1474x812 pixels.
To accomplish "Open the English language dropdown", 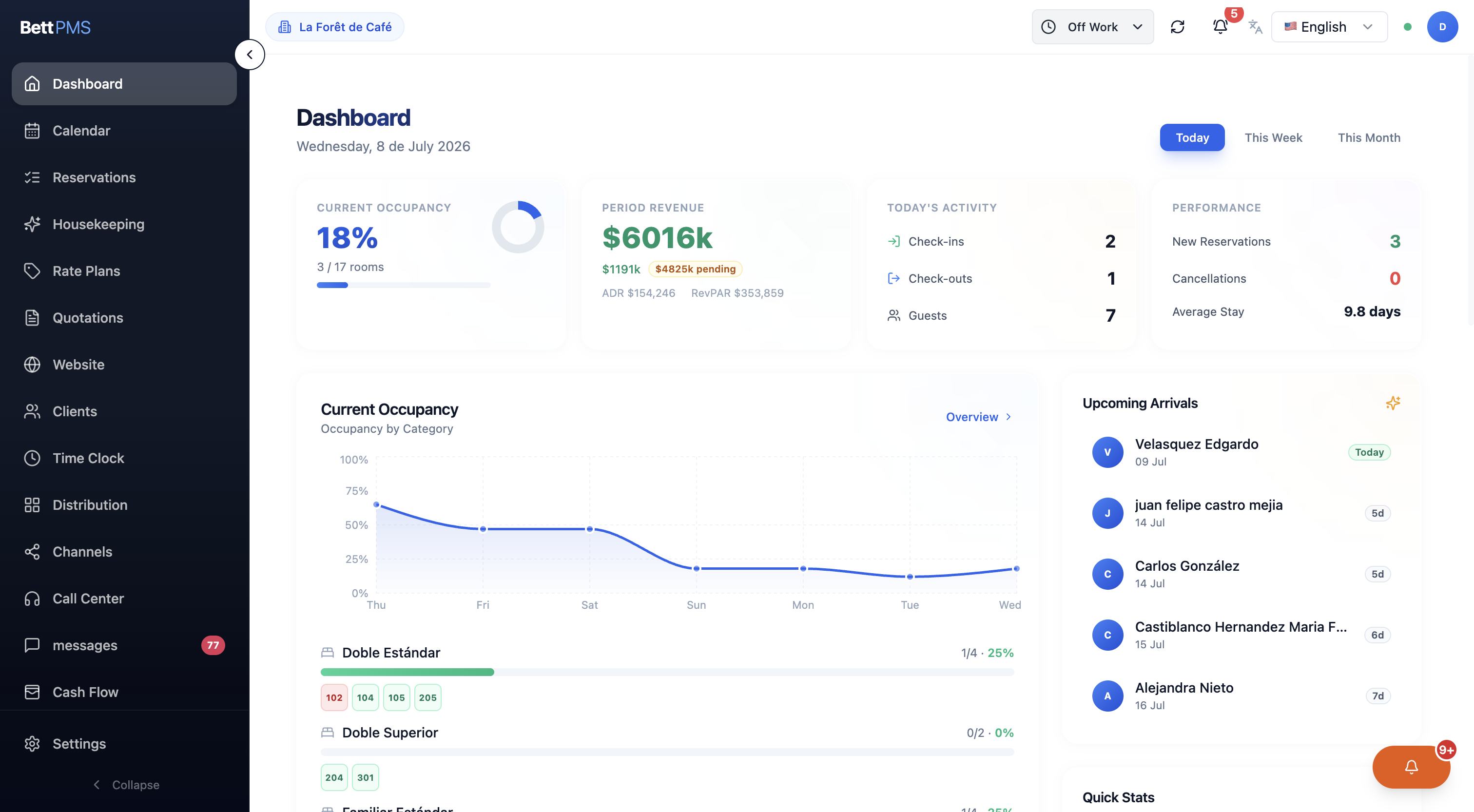I will pos(1329,27).
